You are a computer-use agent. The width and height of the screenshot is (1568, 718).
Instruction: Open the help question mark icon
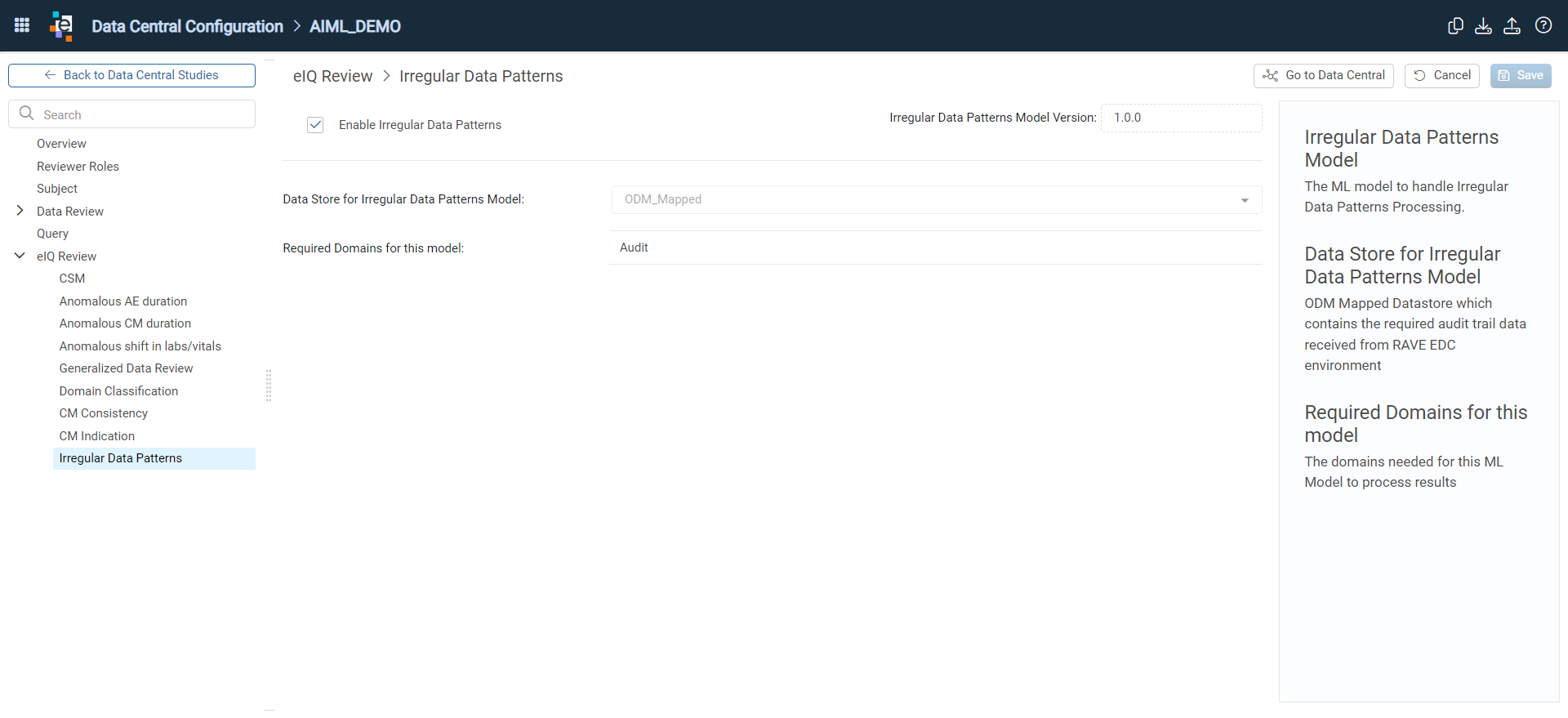[x=1543, y=25]
